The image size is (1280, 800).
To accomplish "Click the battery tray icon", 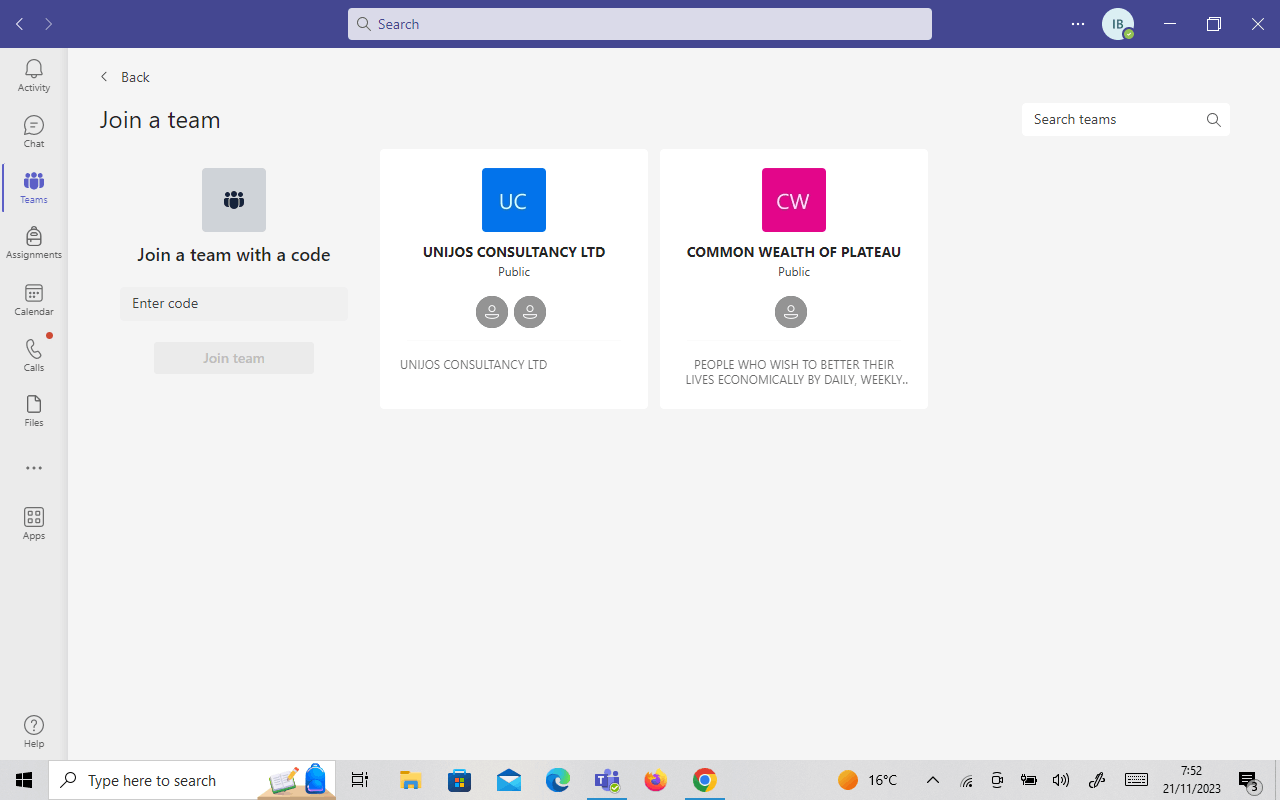I will coord(1029,780).
